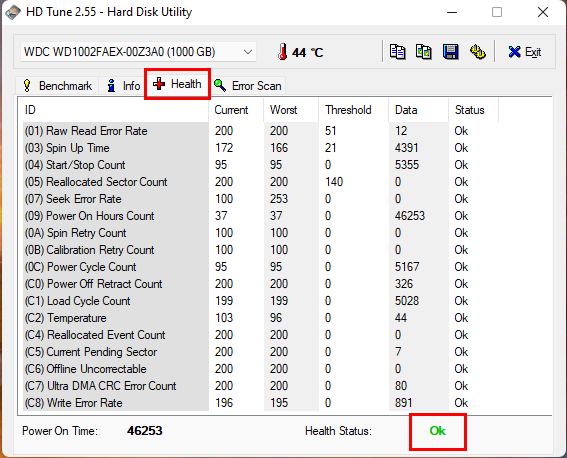Open the Error Scan tab
The width and height of the screenshot is (567, 458).
click(248, 86)
